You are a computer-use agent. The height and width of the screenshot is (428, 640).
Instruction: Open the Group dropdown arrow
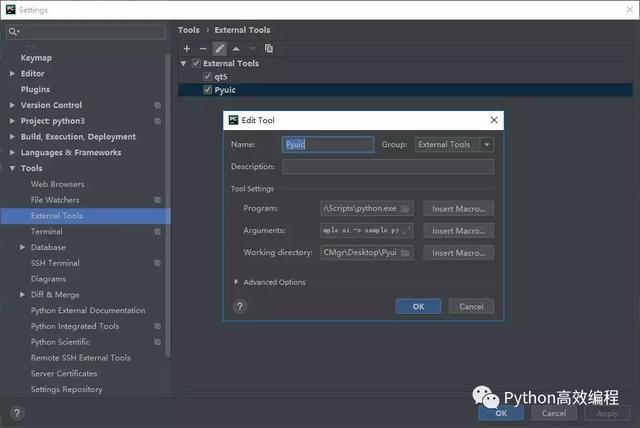click(x=487, y=145)
